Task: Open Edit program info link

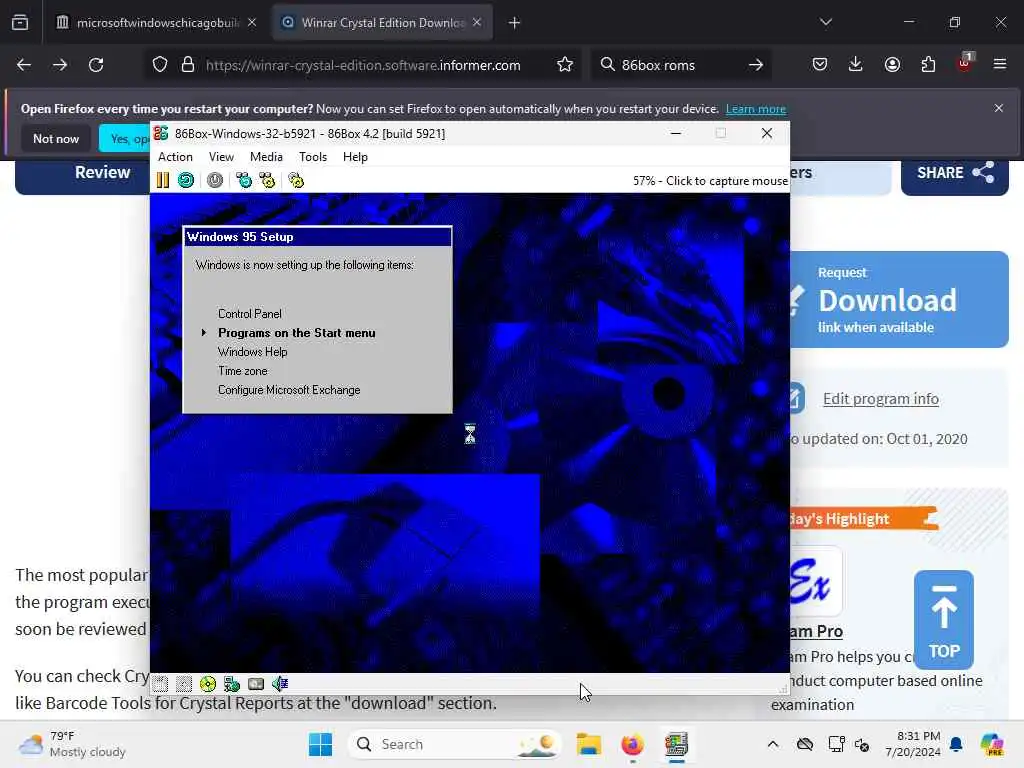Action: pyautogui.click(x=880, y=398)
